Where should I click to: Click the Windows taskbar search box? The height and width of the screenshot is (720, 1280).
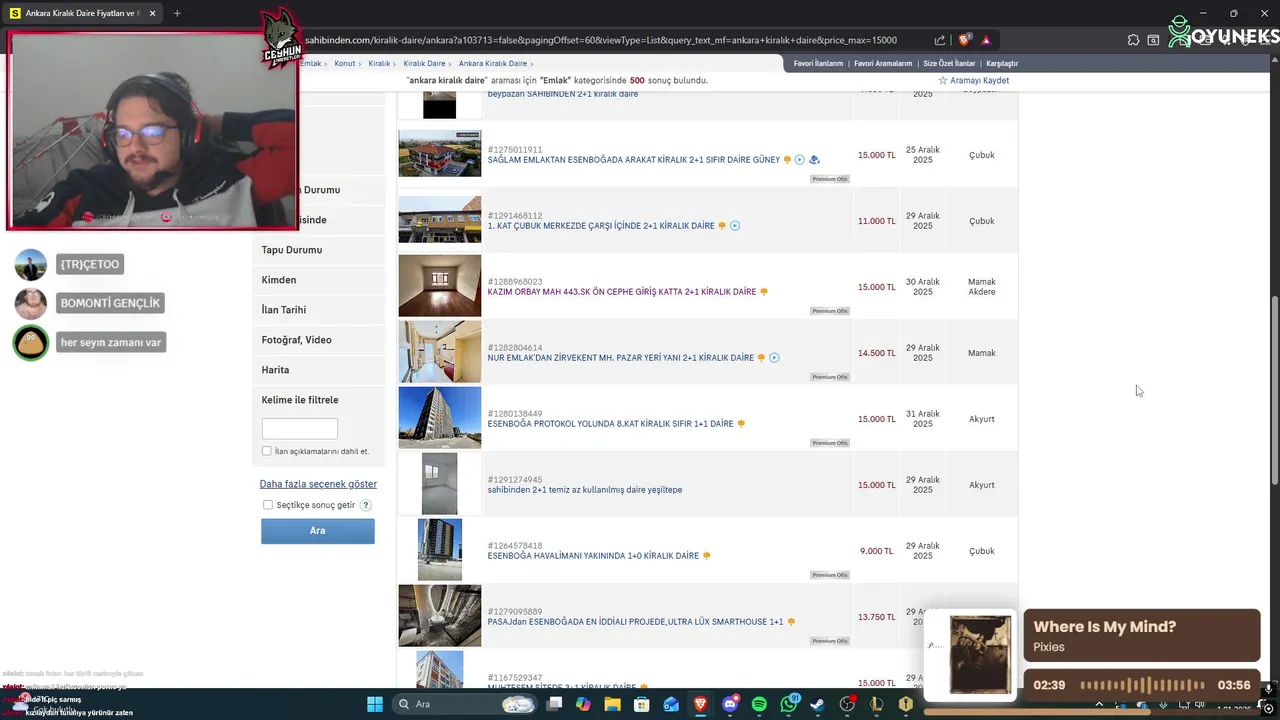pyautogui.click(x=462, y=704)
